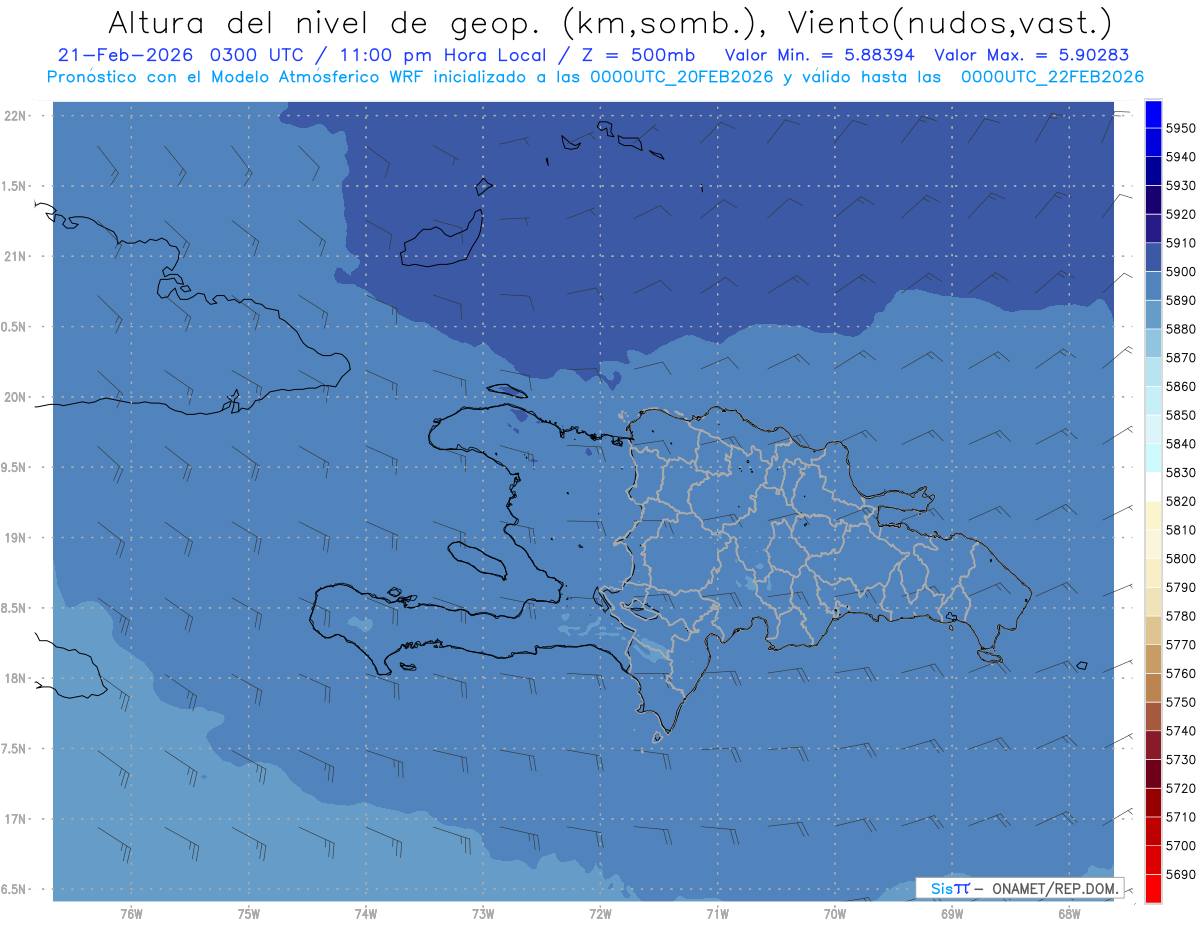Click the colorbar value '5950'

[x=1180, y=128]
